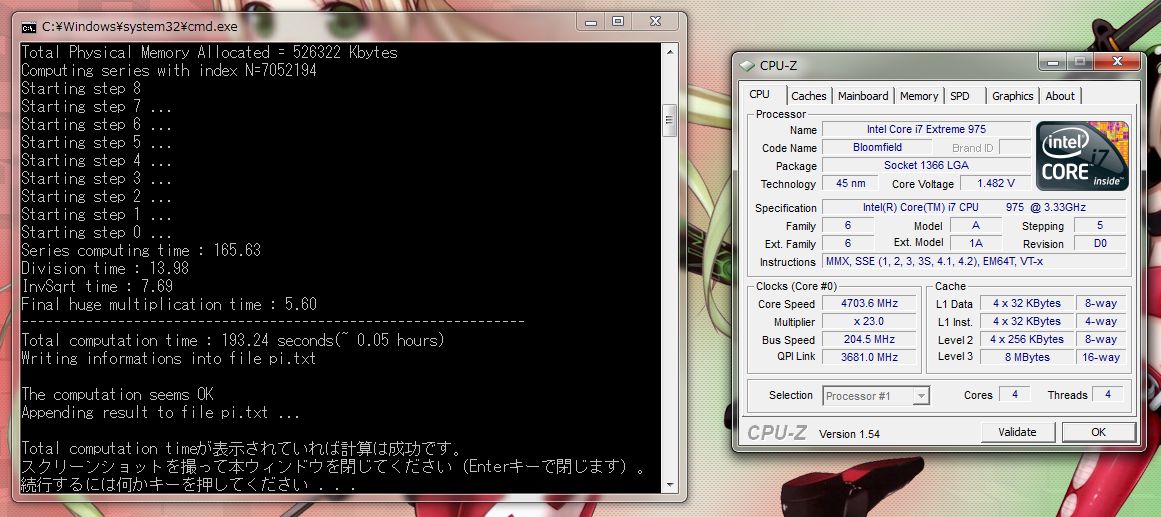Open the About tab
Viewport: 1161px width, 517px height.
pos(1060,96)
